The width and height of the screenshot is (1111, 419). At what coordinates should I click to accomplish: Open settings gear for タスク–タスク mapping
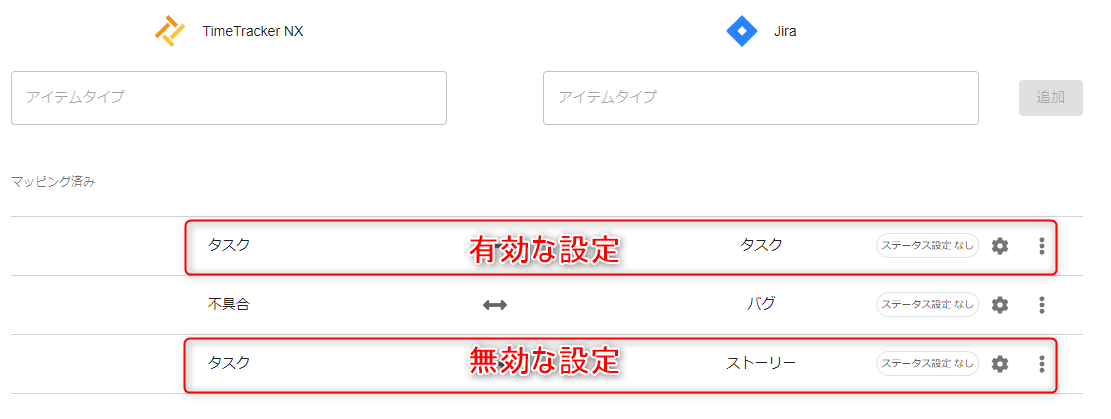999,246
